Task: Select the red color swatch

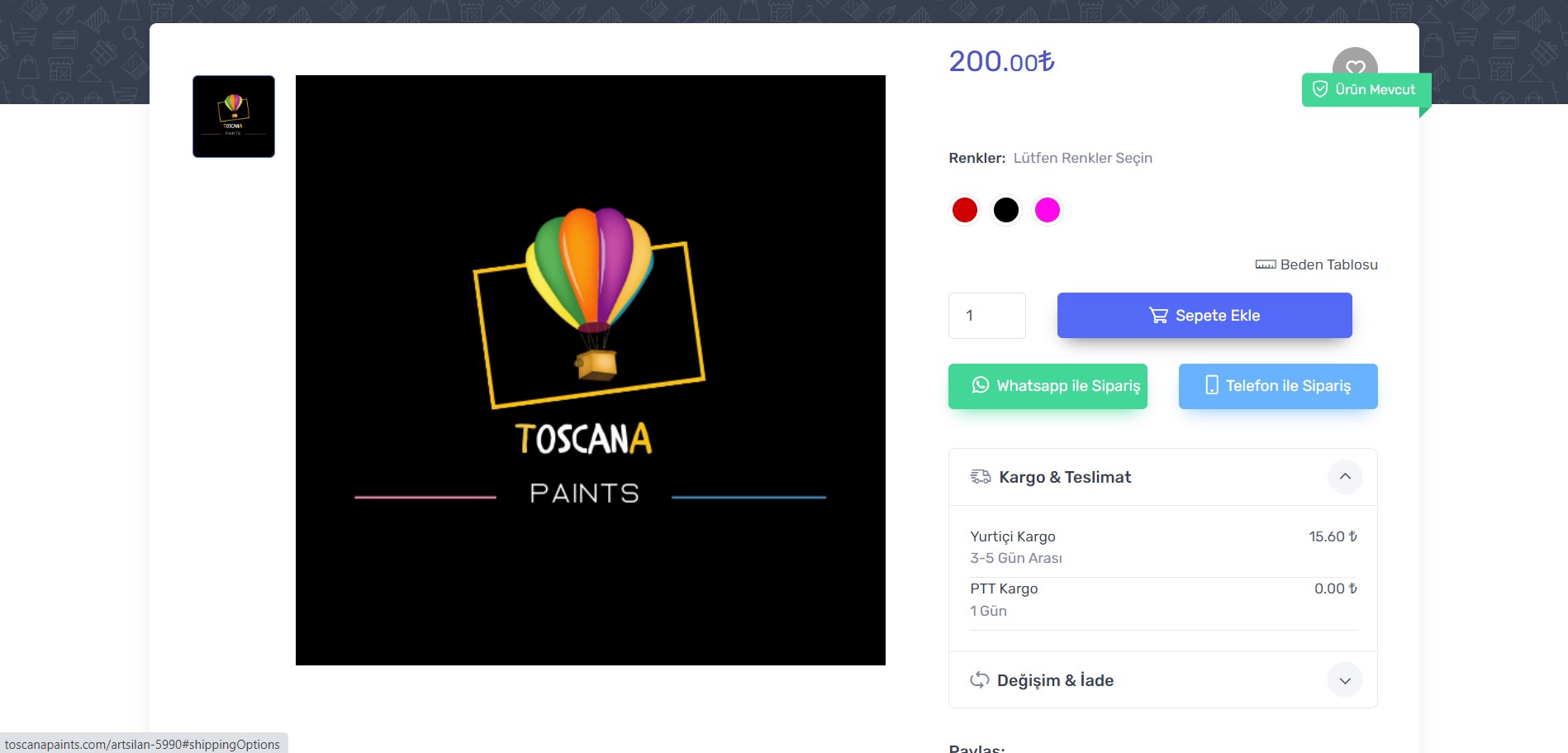Action: tap(964, 210)
